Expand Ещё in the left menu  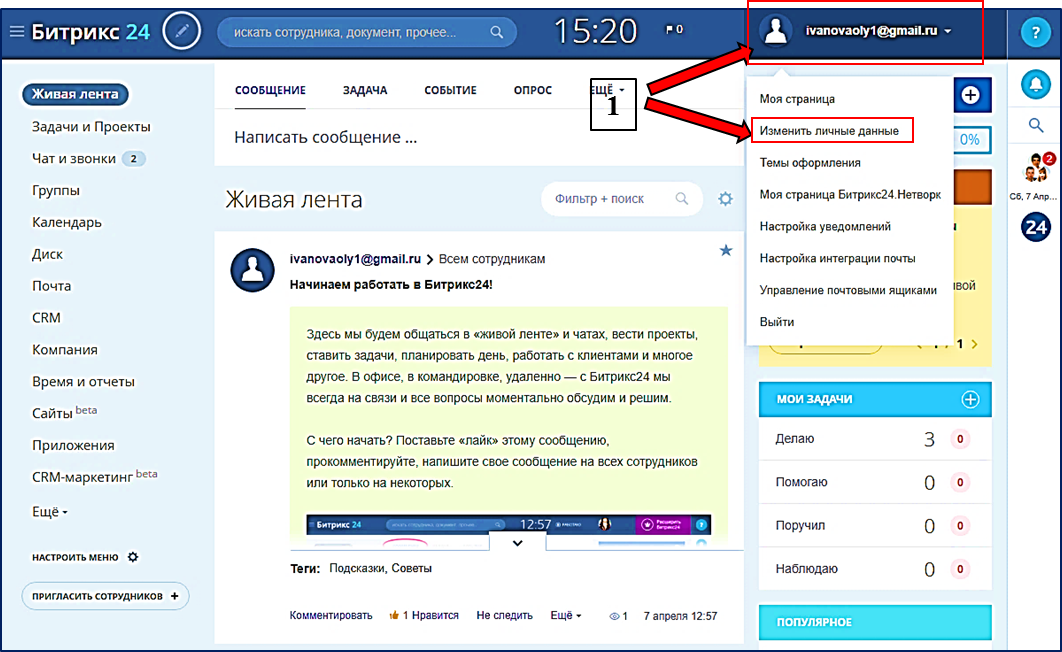coord(49,512)
